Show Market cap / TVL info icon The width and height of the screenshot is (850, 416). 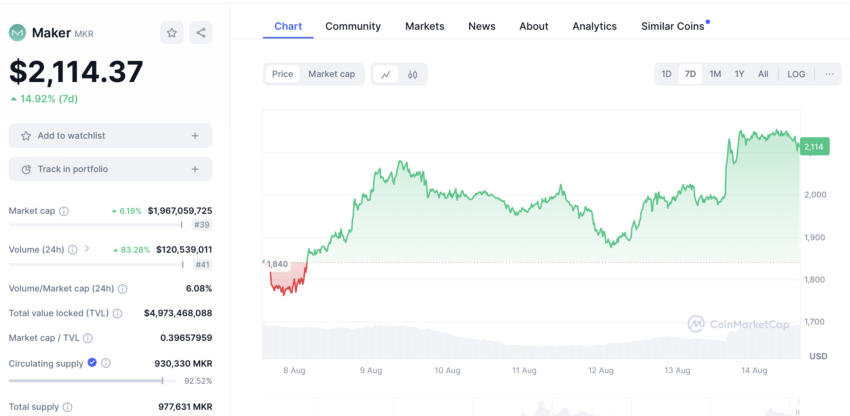88,338
